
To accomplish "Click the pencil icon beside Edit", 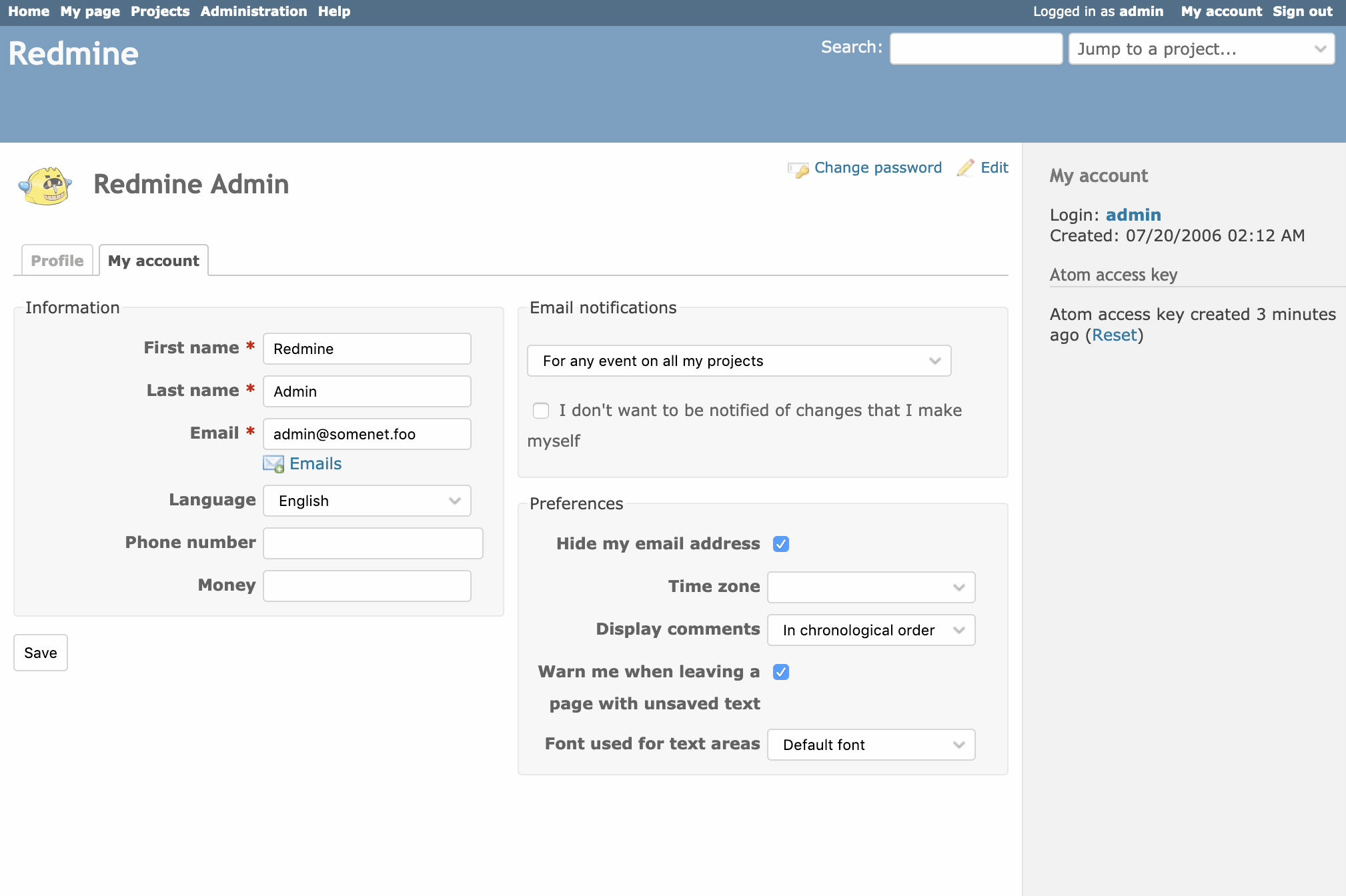I will [x=965, y=167].
